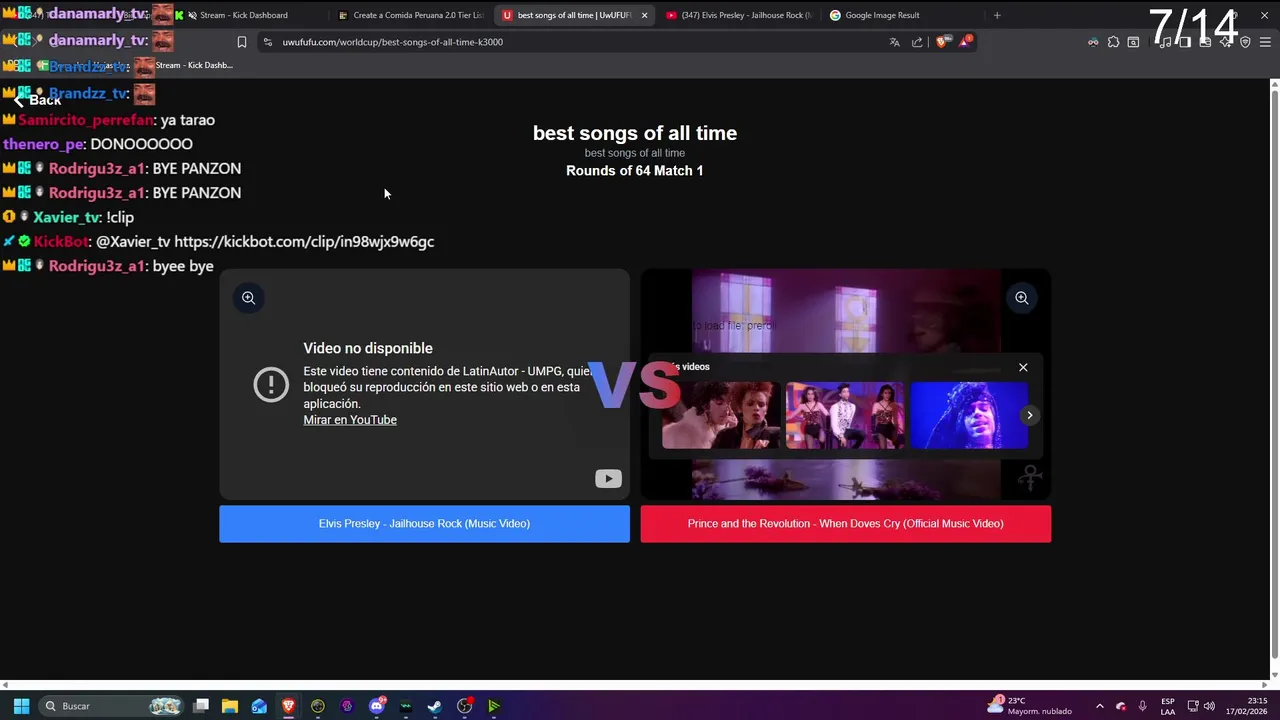Viewport: 1280px width, 720px height.
Task: Click the uwufufu.com address bar URL
Action: coord(392,42)
